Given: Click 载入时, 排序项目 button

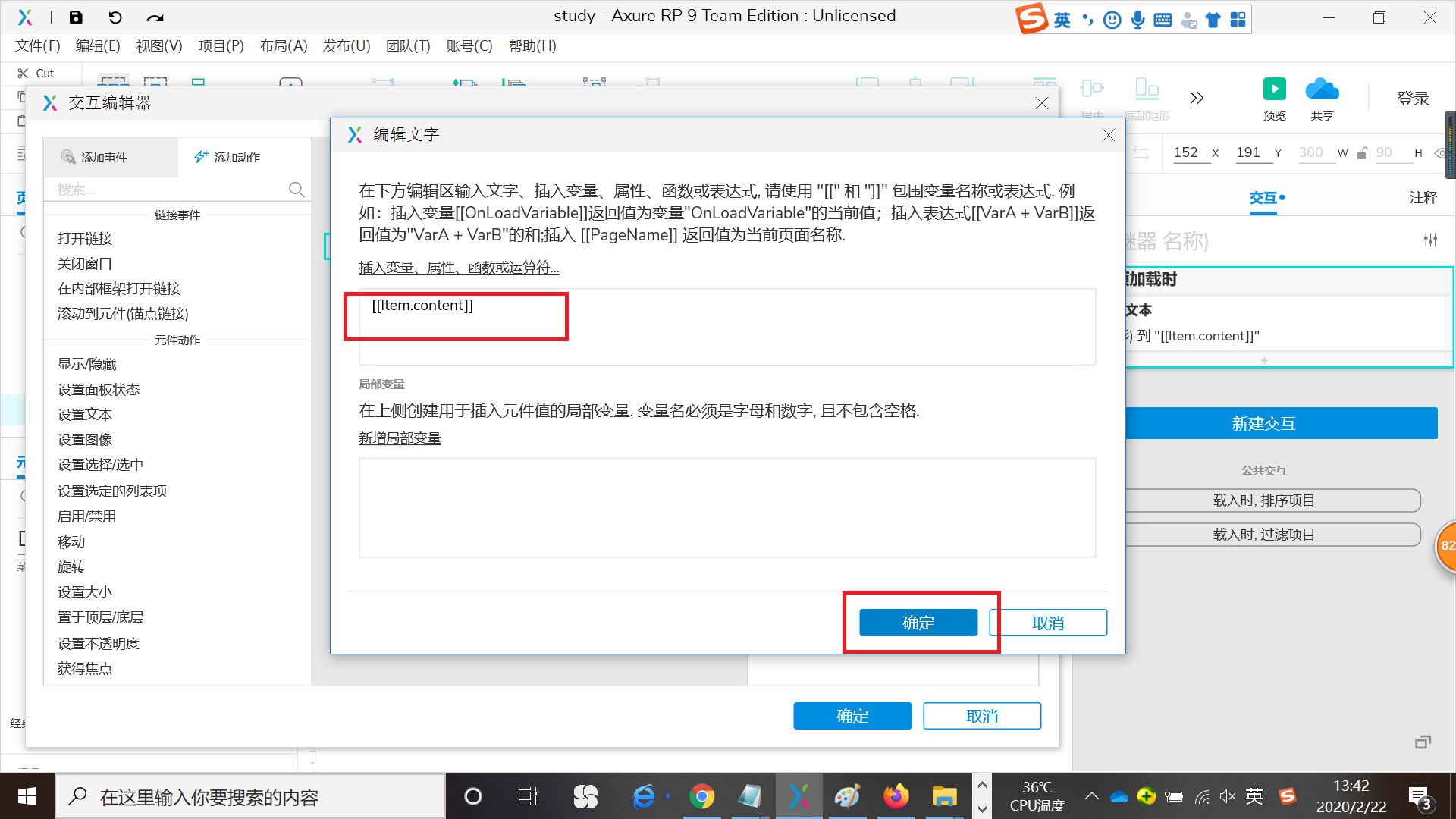Looking at the screenshot, I should pos(1272,500).
